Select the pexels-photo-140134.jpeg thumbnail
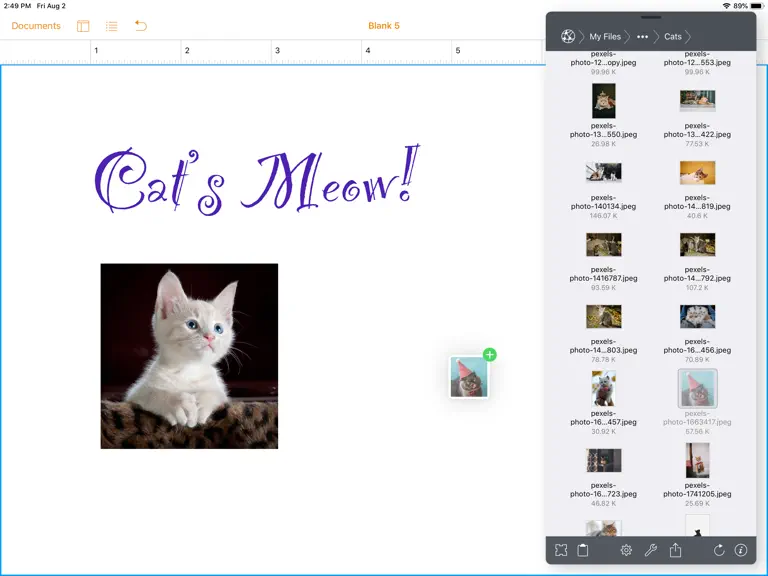The image size is (768, 576). click(x=603, y=172)
